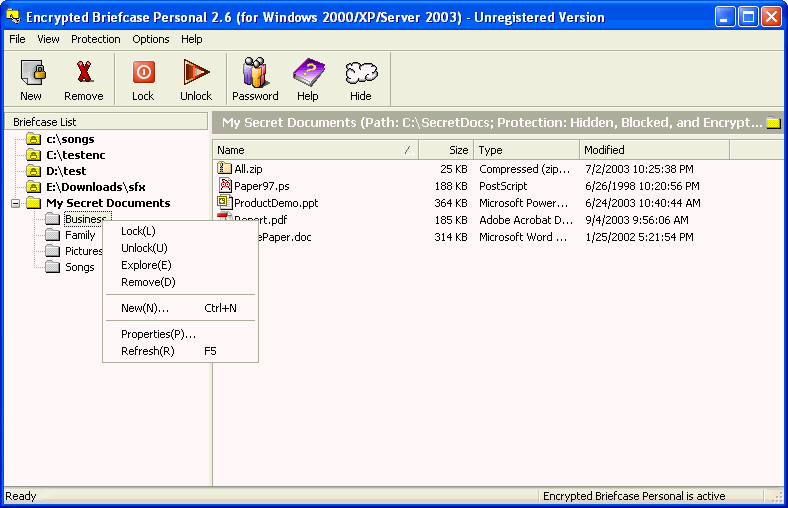
Task: Open the Help menu in menu bar
Action: 191,39
